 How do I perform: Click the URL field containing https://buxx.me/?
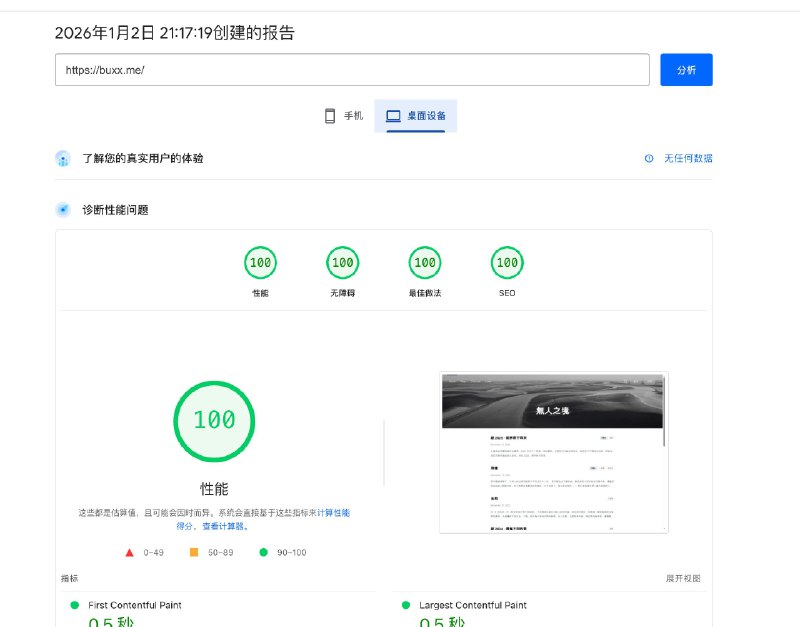pos(352,70)
